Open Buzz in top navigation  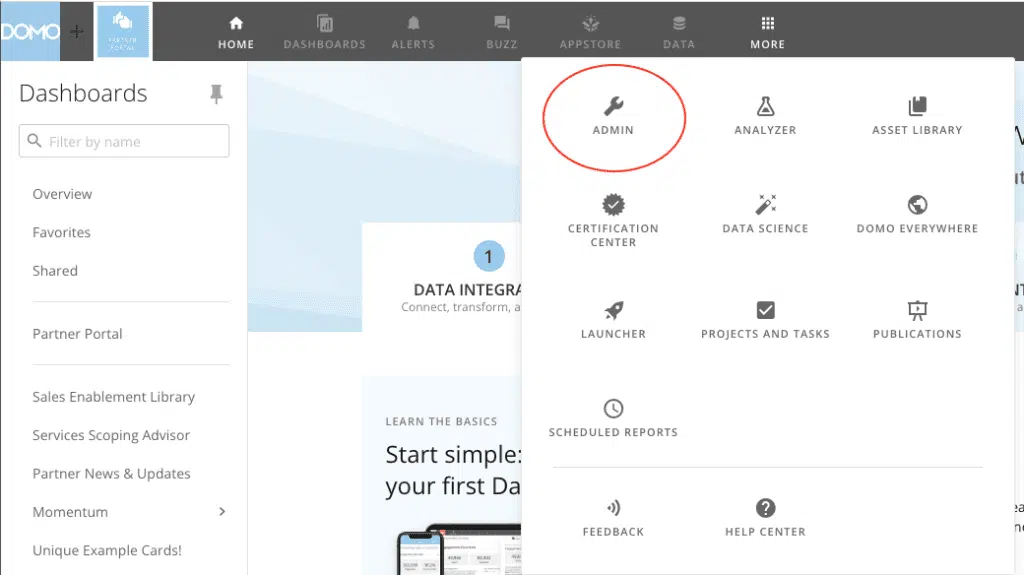point(502,33)
